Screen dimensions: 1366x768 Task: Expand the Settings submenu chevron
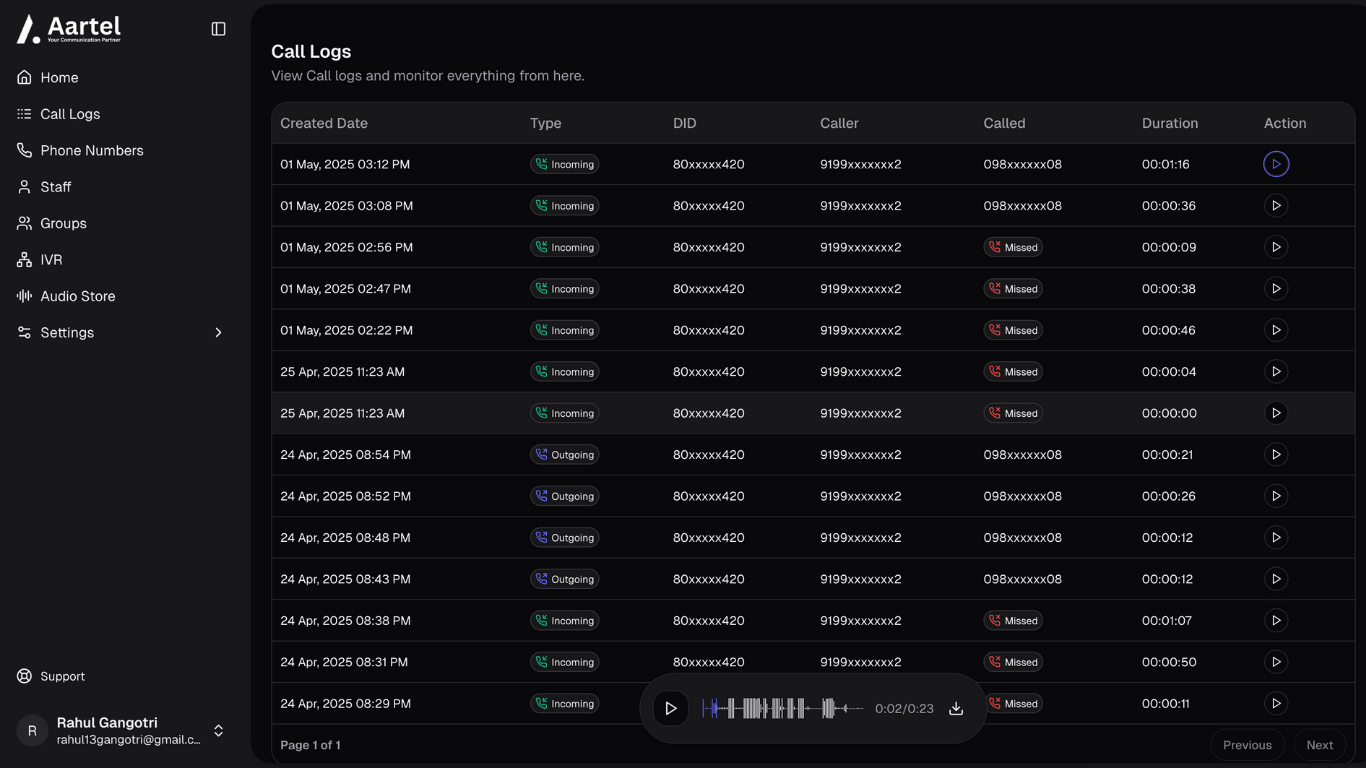pyautogui.click(x=218, y=333)
